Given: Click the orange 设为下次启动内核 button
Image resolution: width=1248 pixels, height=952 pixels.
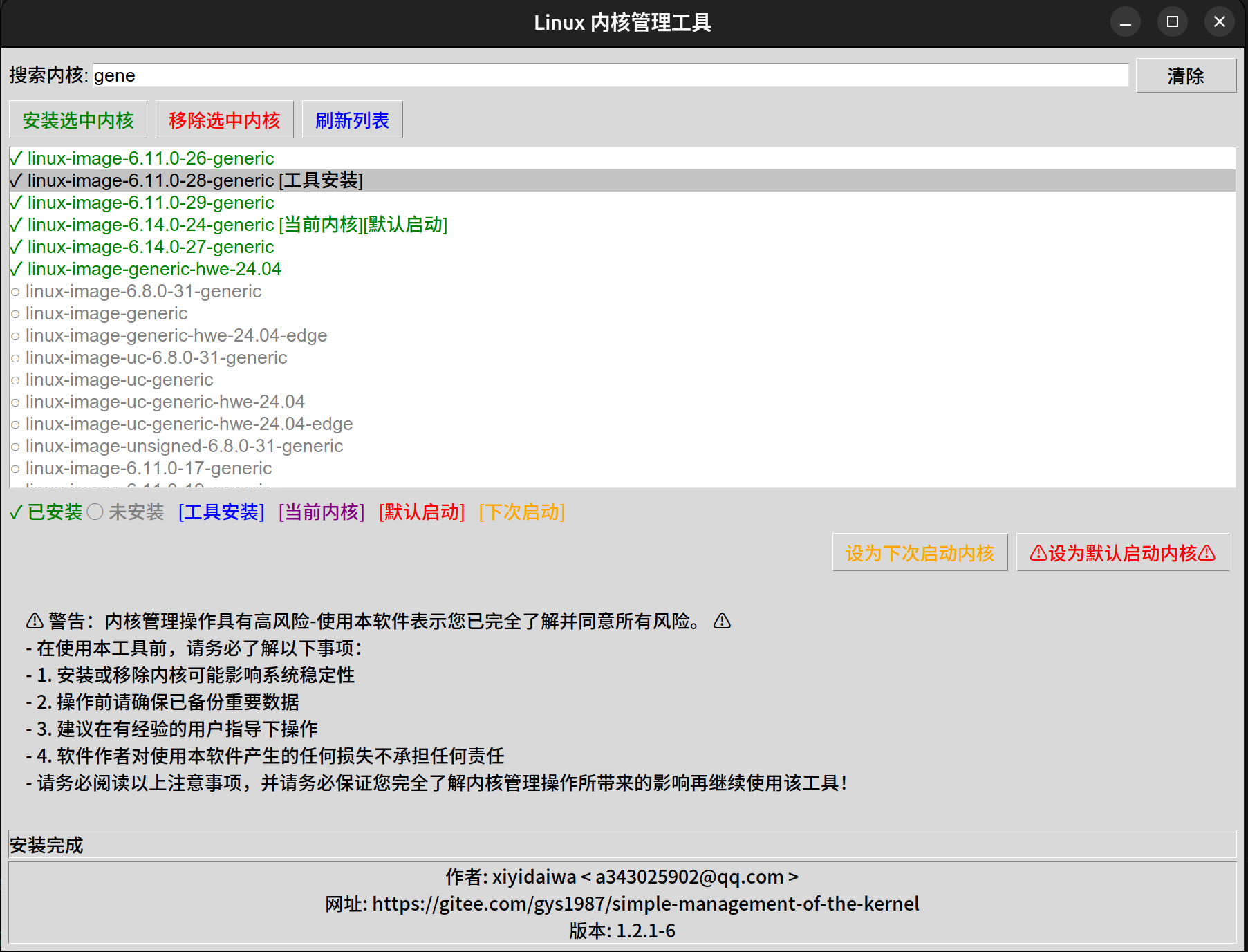Looking at the screenshot, I should coord(920,552).
